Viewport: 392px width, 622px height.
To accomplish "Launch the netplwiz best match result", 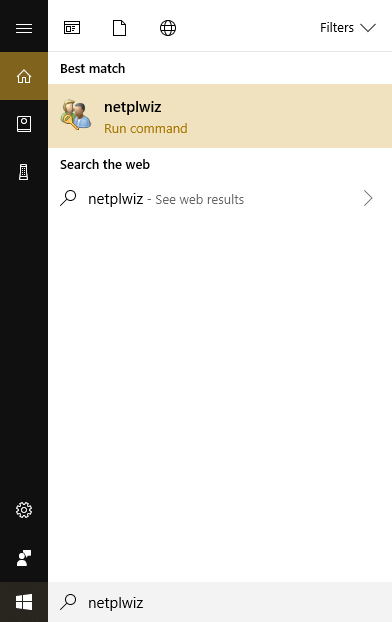I will (x=220, y=116).
